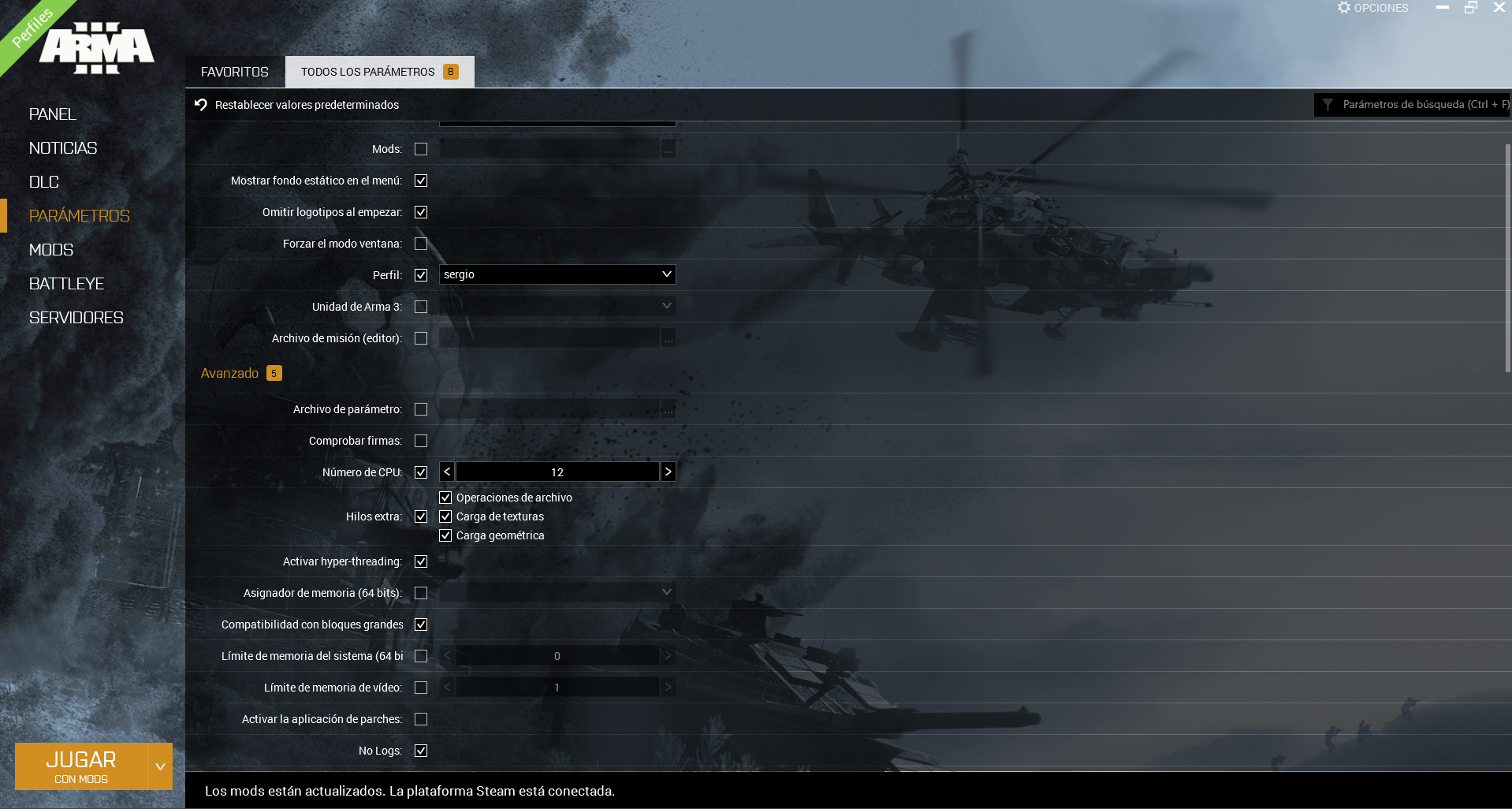Uncheck Carga de texturas under Hilos extra
This screenshot has width=1512, height=809.
click(445, 516)
